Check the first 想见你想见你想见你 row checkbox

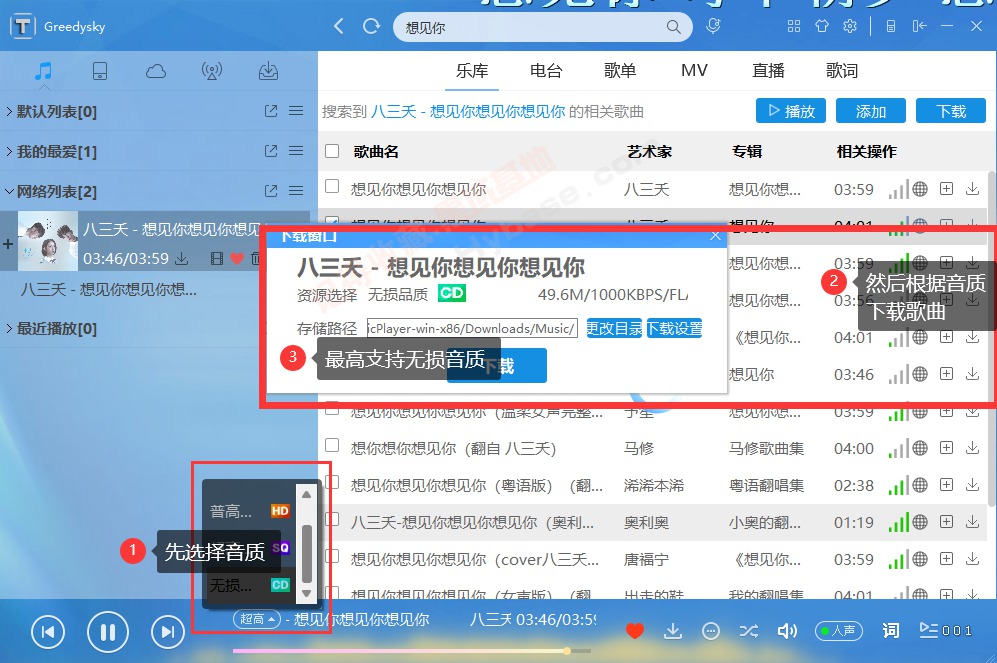pyautogui.click(x=332, y=186)
